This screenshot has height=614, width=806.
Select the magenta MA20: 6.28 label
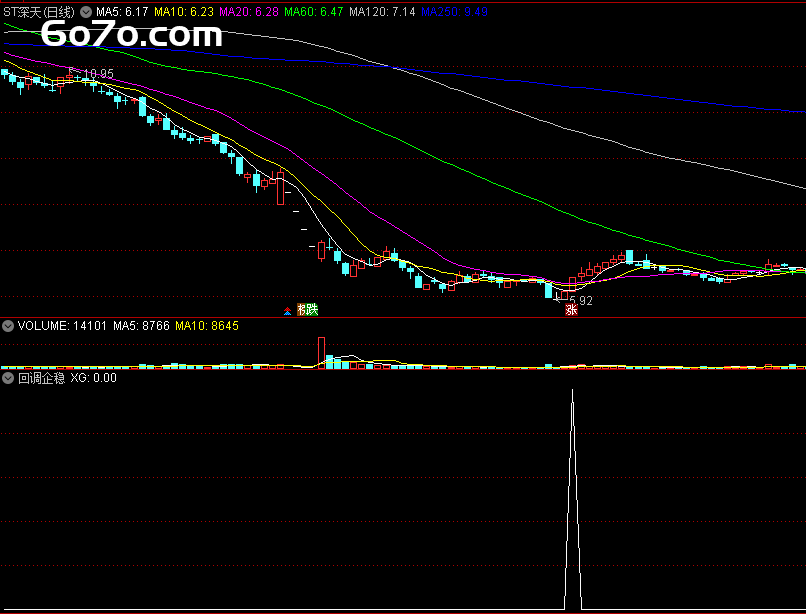[249, 12]
